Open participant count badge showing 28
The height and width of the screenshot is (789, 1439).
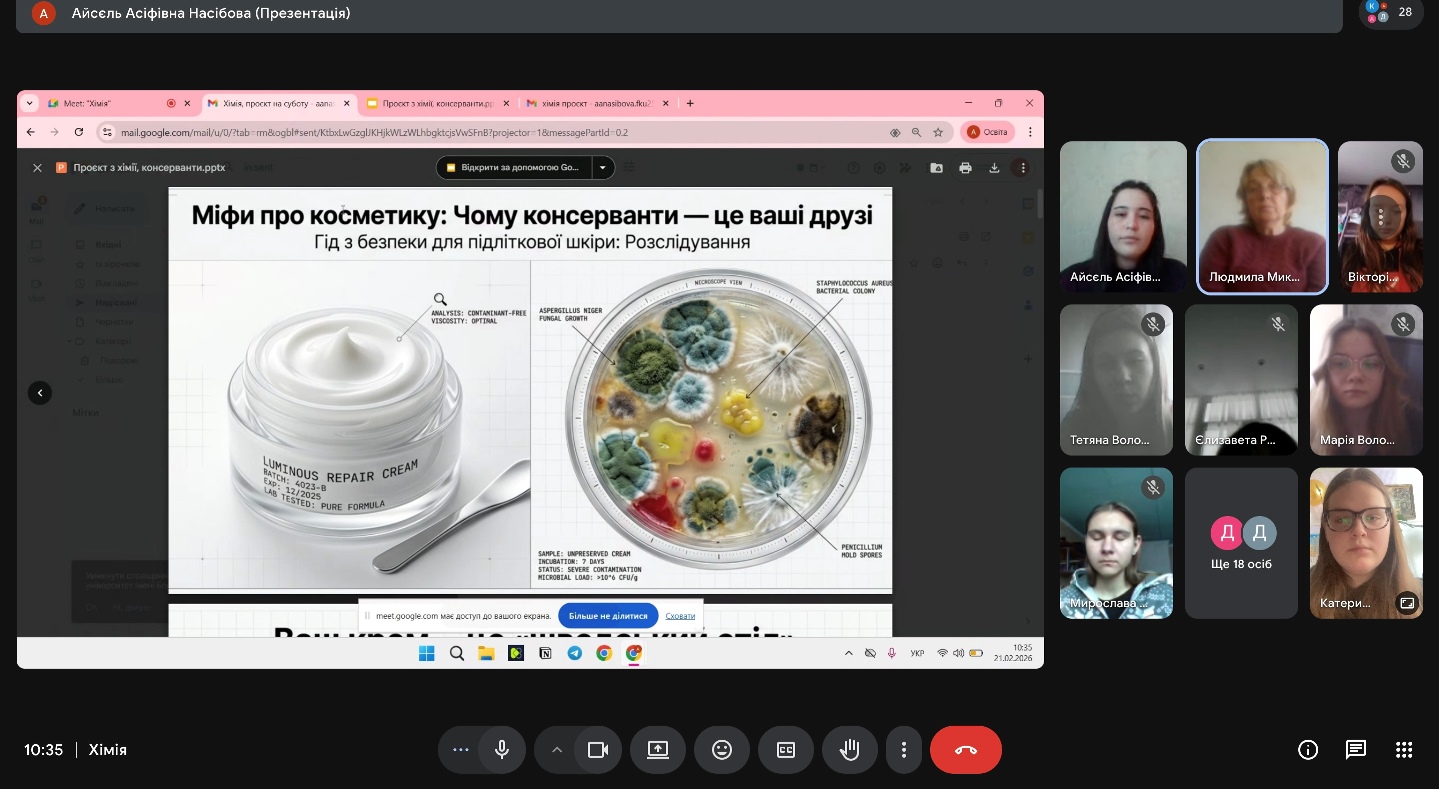(1391, 12)
